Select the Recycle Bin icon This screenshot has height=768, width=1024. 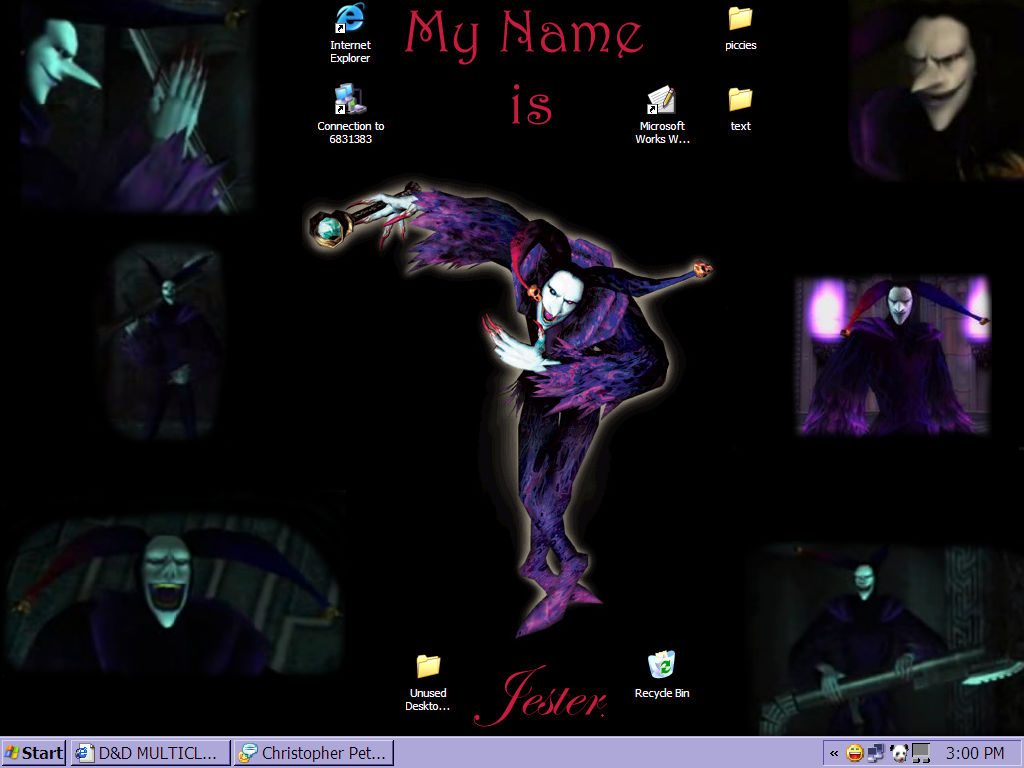[x=662, y=675]
